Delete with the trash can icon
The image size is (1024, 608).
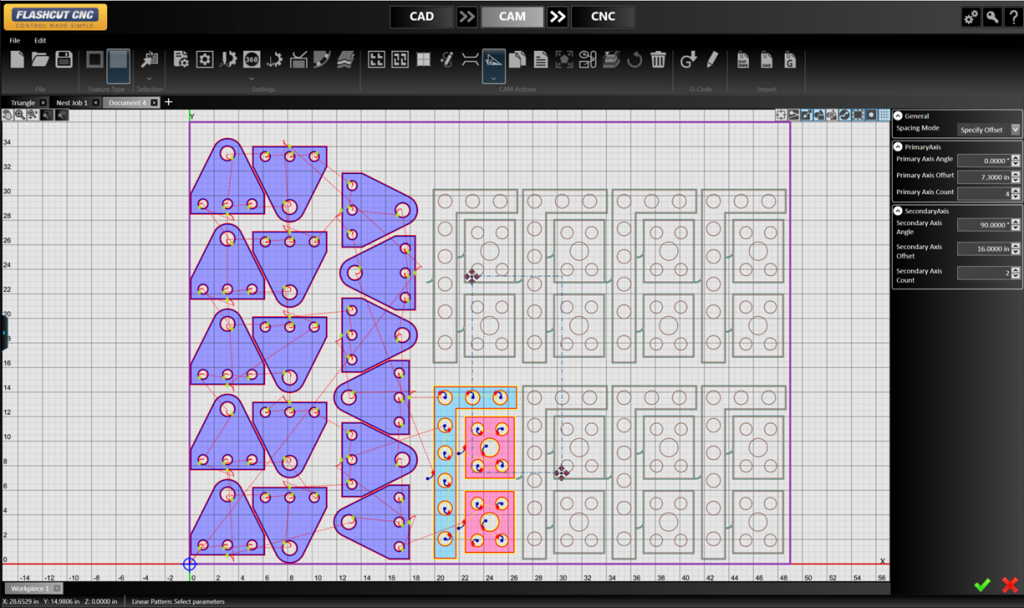[658, 60]
